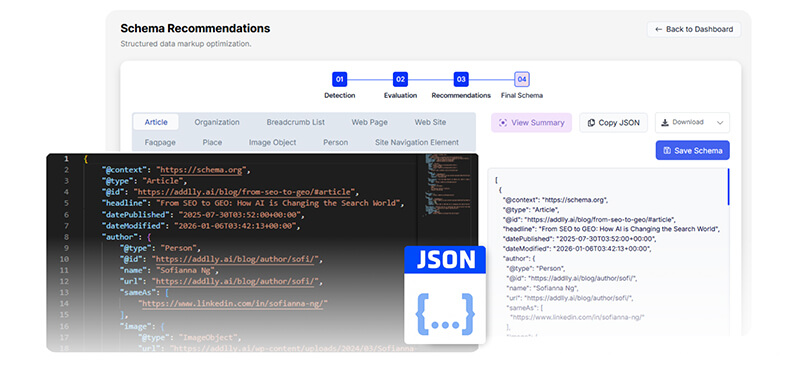Image resolution: width=800 pixels, height=373 pixels.
Task: Click line number 8 in code editor
Action: [66, 237]
